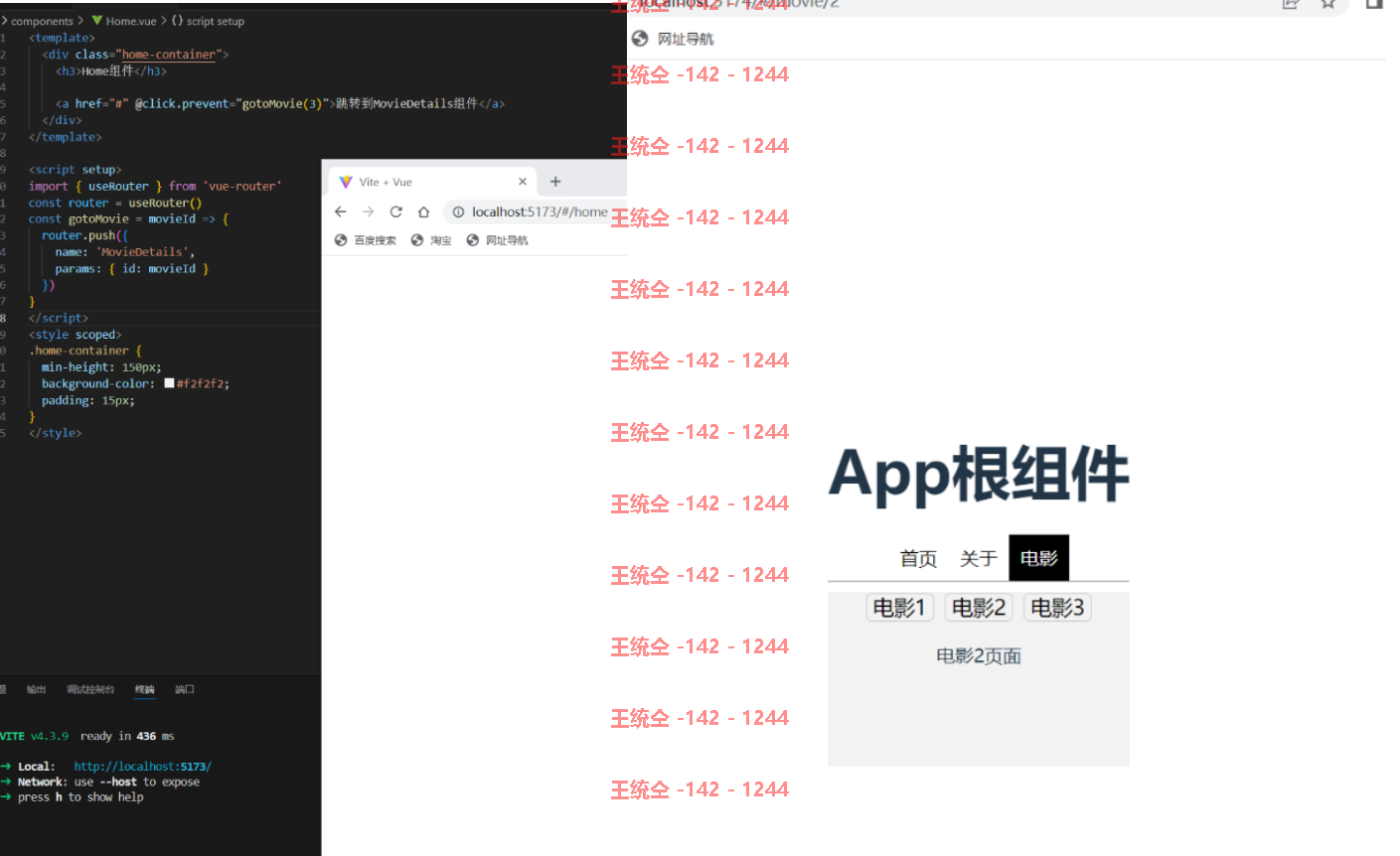The height and width of the screenshot is (856, 1400).
Task: Select the 关于 navigation link
Action: click(x=979, y=559)
